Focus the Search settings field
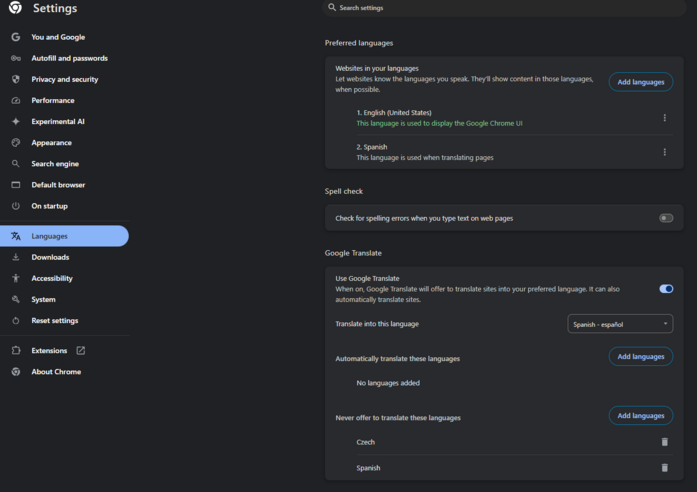The image size is (697, 492). click(x=504, y=8)
